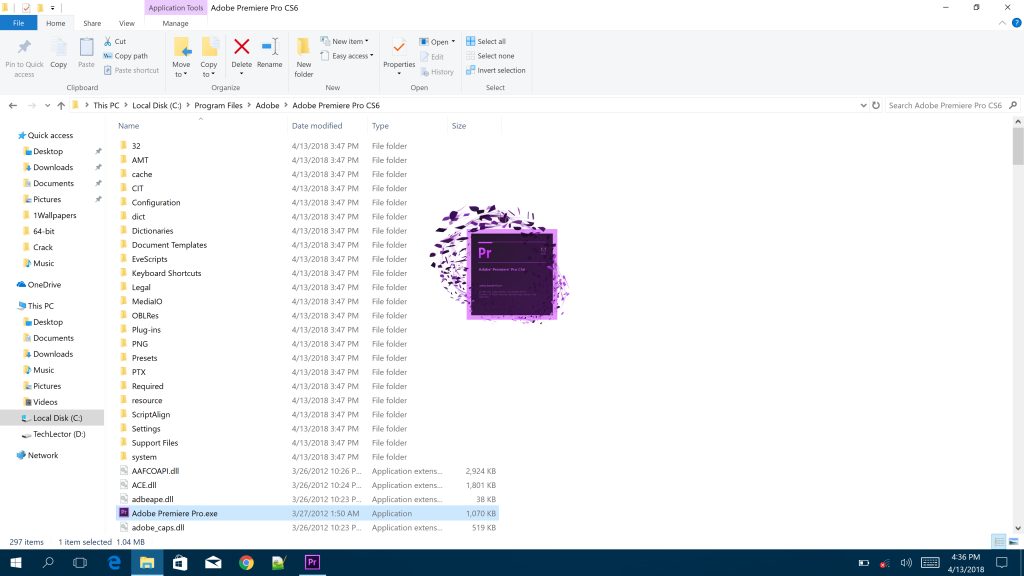Image resolution: width=1024 pixels, height=576 pixels.
Task: Click Select none in the ribbon
Action: point(490,56)
